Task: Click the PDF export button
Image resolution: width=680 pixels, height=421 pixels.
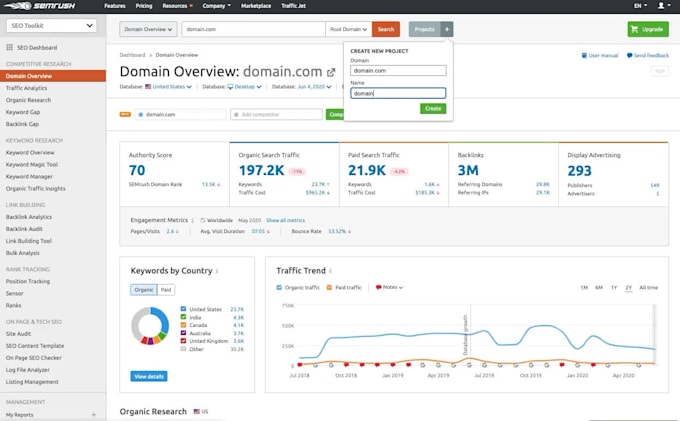Action: [660, 72]
